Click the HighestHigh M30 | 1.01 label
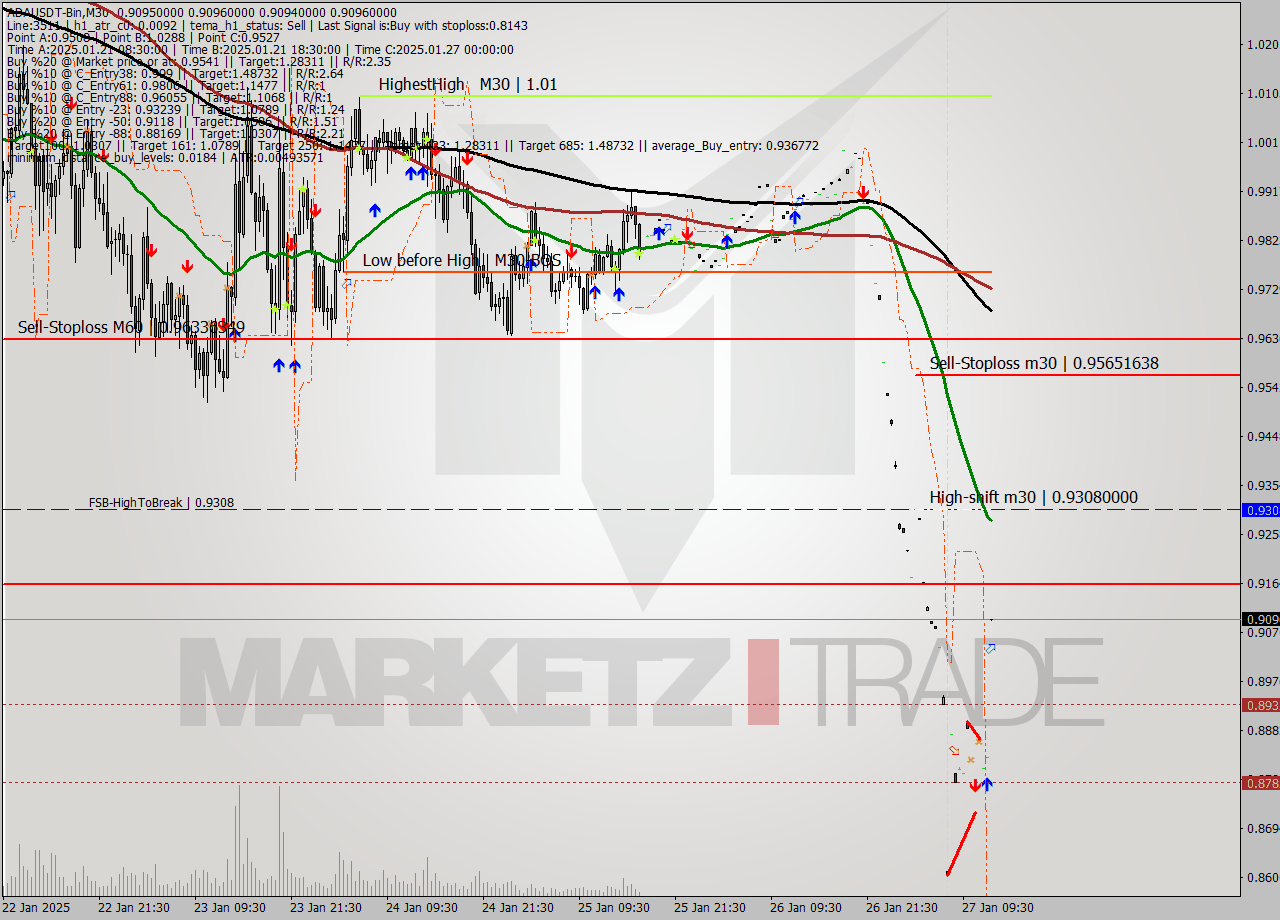 click(x=468, y=85)
